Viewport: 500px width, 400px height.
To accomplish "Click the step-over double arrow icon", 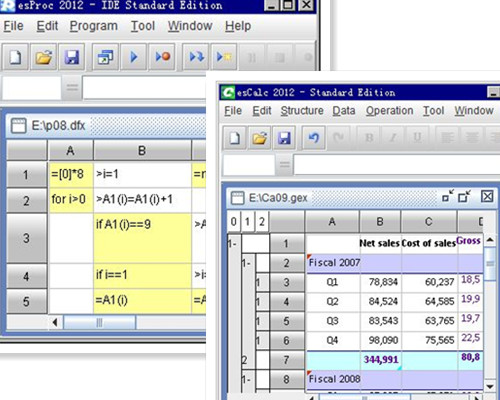I will (196, 57).
